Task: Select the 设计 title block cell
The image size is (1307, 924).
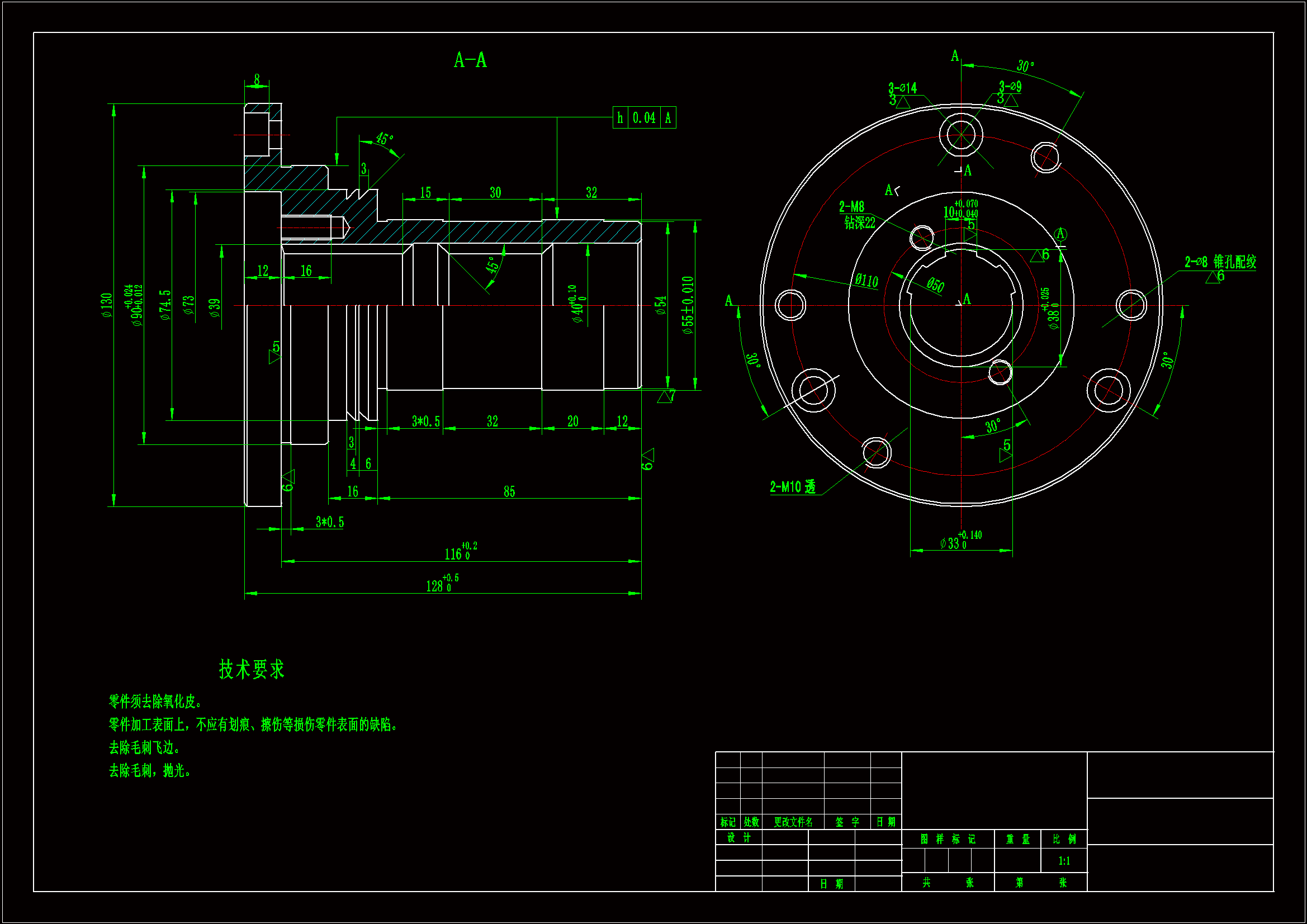Action: (x=738, y=837)
